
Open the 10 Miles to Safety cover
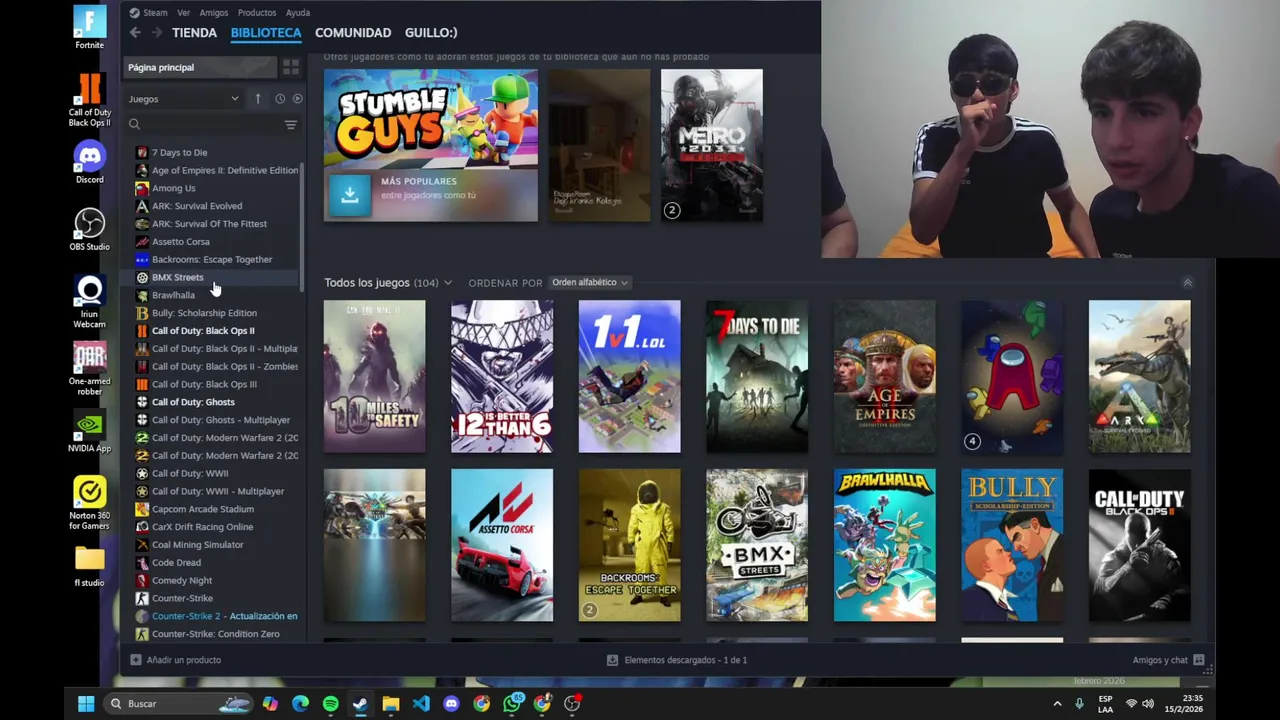(x=374, y=377)
